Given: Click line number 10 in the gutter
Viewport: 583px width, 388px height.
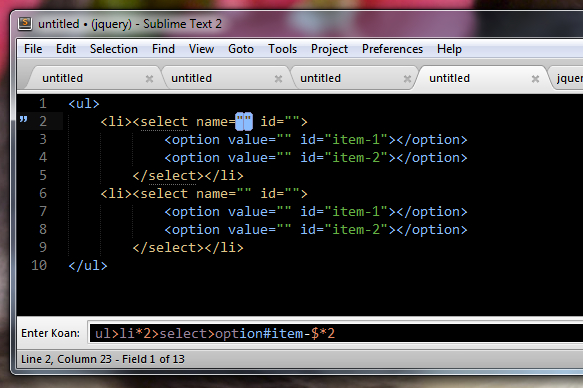Looking at the screenshot, I should 39,265.
